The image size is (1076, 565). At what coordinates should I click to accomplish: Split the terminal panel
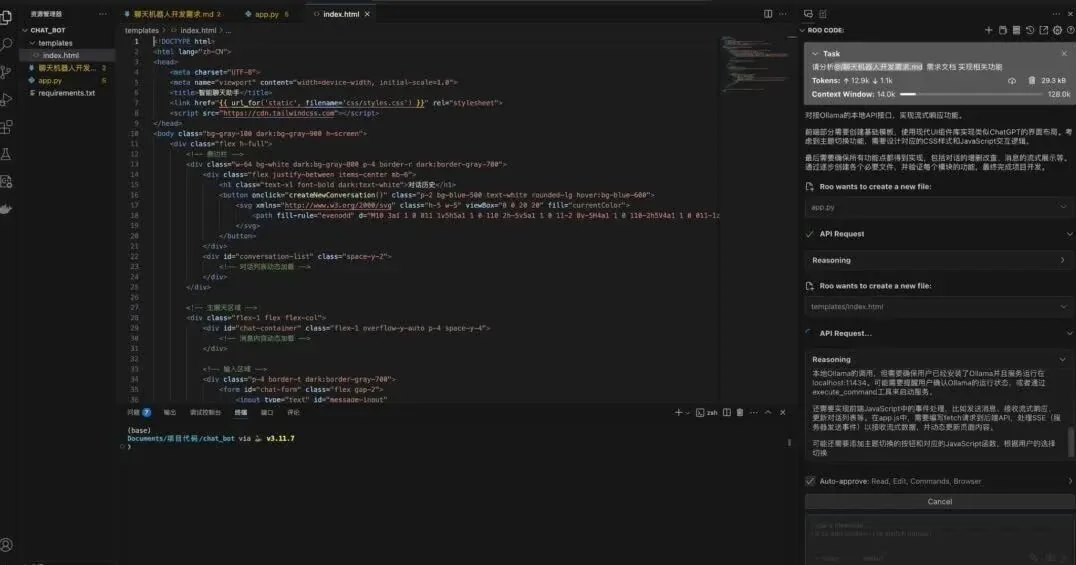(x=727, y=413)
